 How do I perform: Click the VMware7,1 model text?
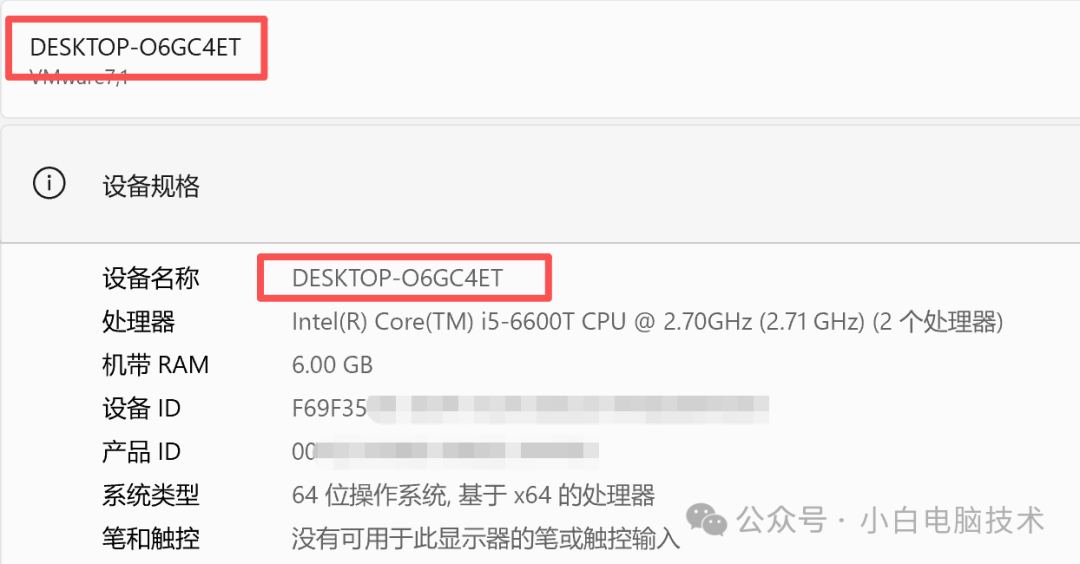79,77
